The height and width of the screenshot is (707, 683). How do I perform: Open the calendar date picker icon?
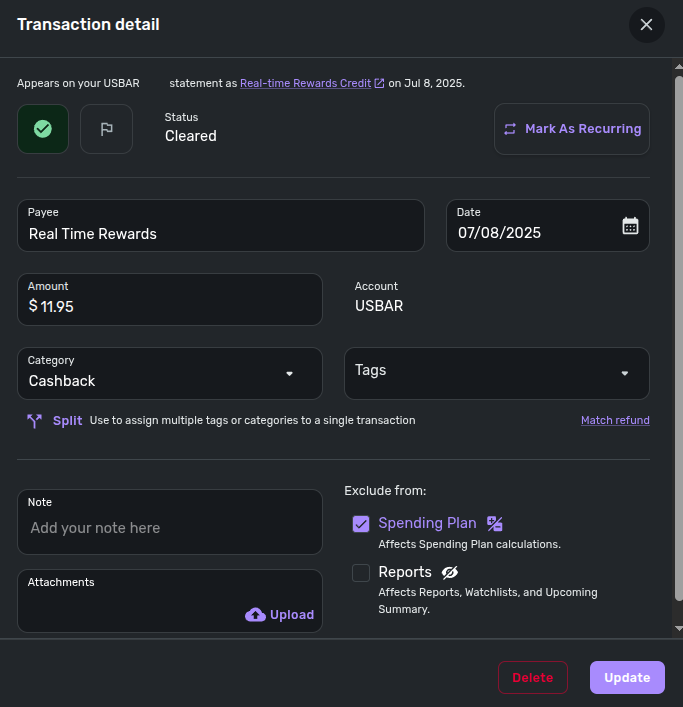[630, 226]
